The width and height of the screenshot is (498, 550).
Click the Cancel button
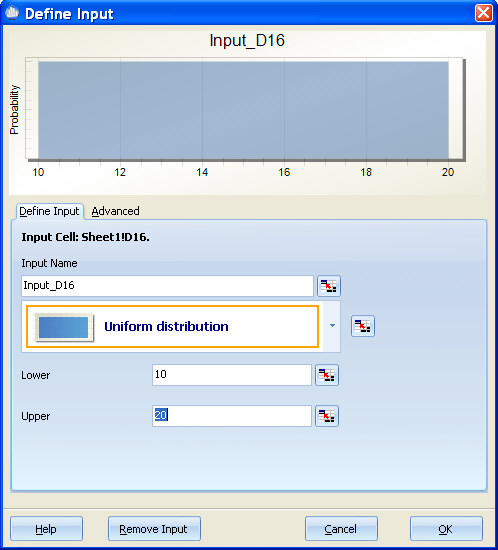(341, 529)
